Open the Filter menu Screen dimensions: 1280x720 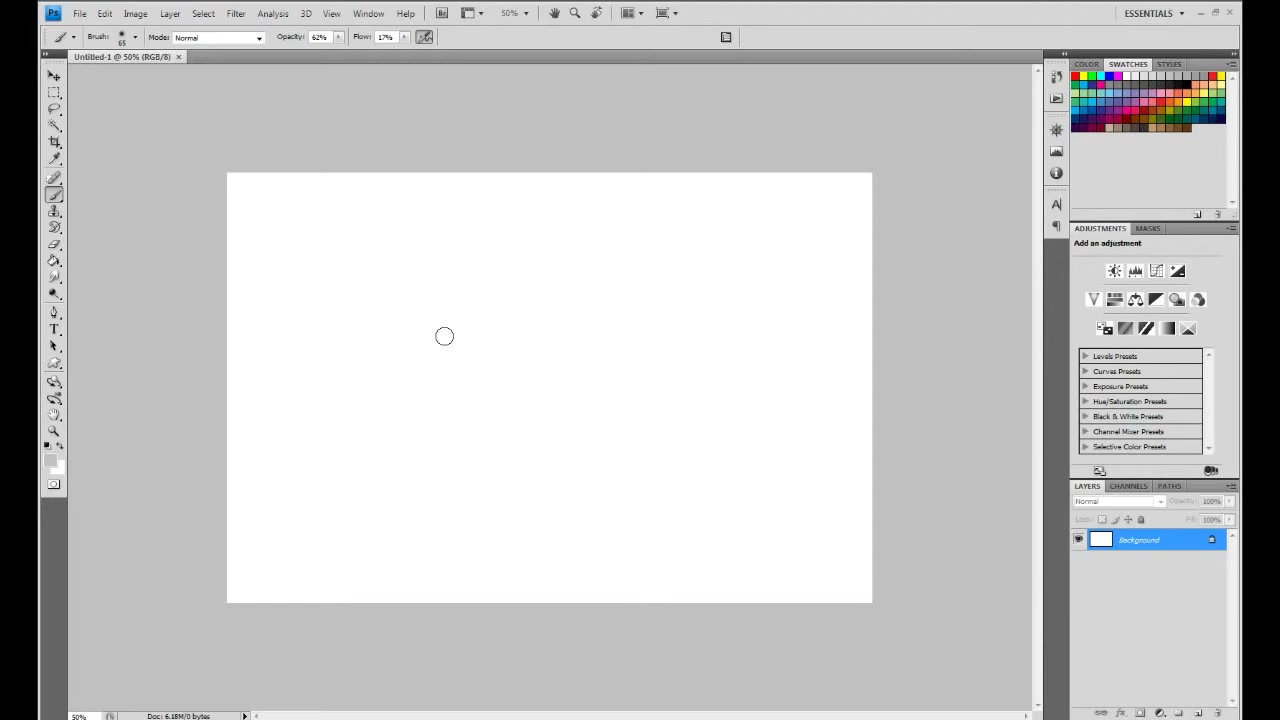point(236,14)
